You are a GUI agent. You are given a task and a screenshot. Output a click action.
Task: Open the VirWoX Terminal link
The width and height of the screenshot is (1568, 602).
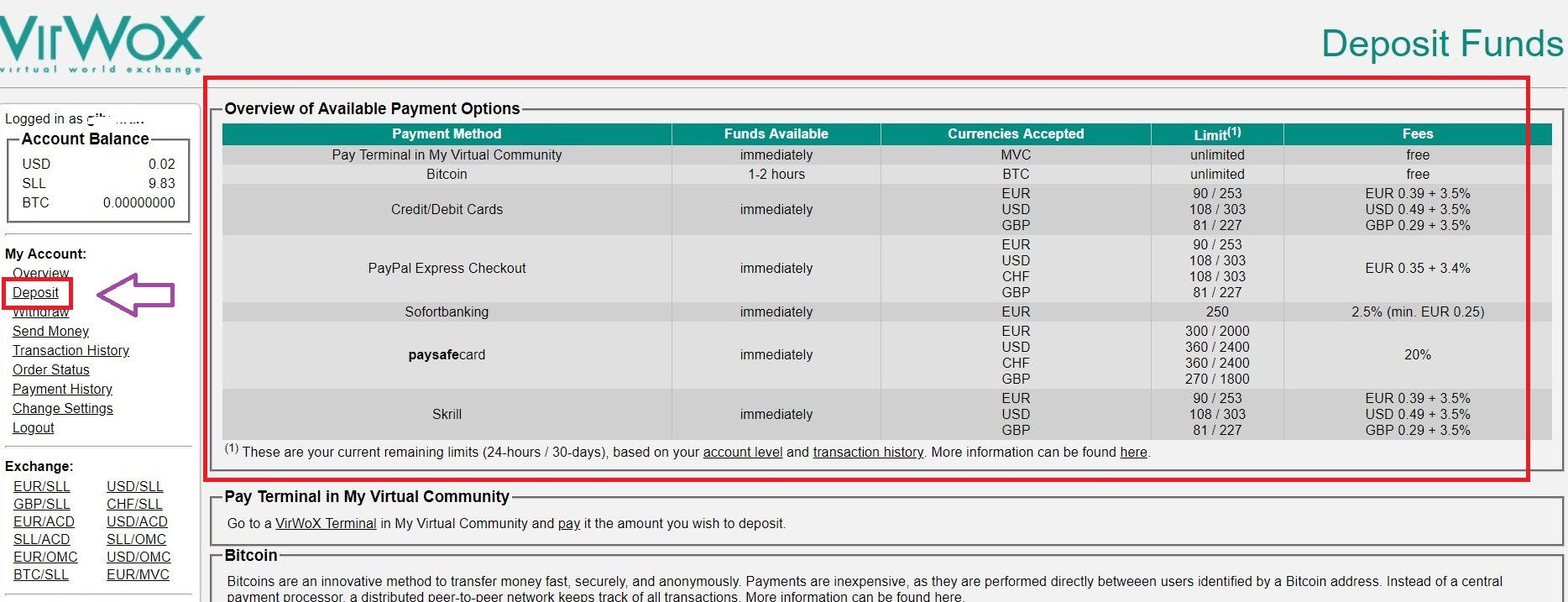click(x=326, y=523)
